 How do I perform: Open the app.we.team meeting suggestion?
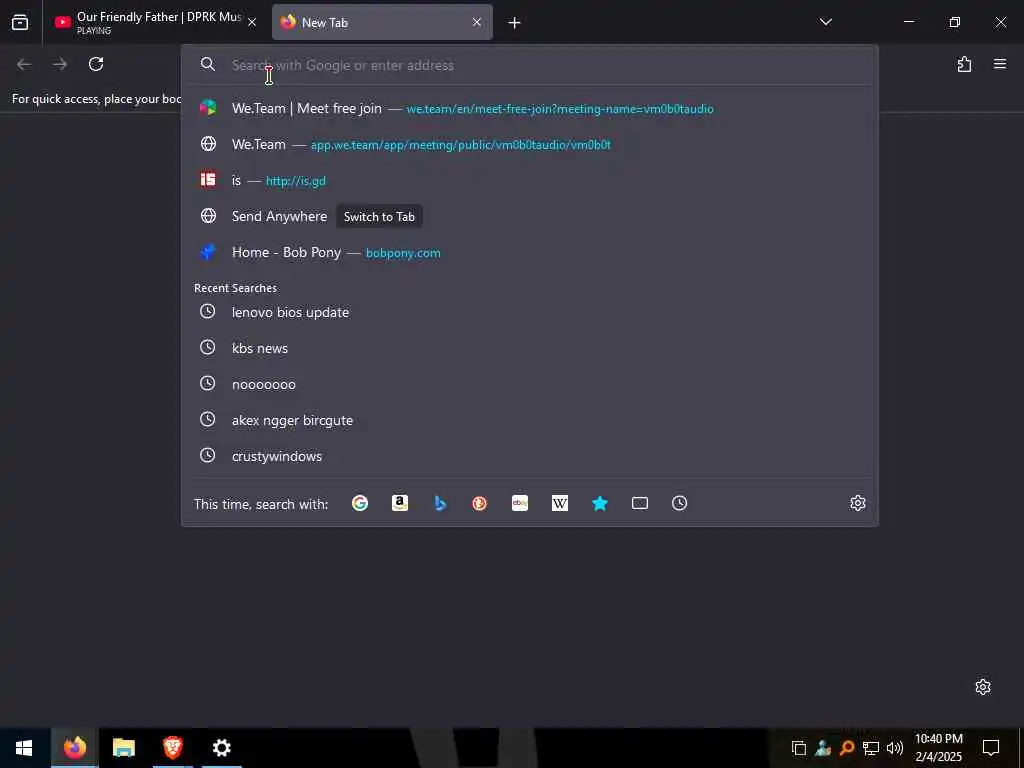(529, 144)
